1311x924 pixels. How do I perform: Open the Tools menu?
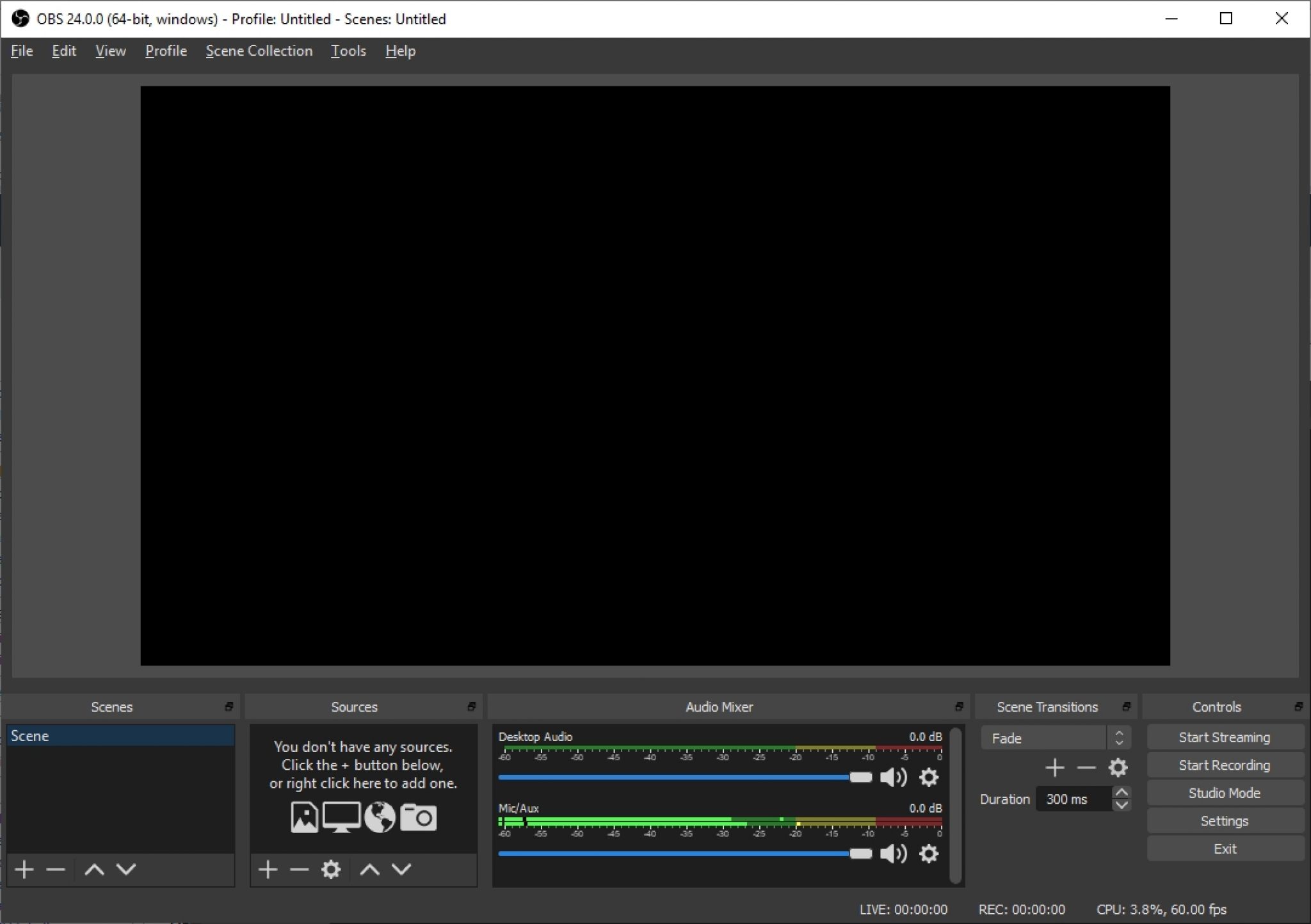[x=348, y=51]
